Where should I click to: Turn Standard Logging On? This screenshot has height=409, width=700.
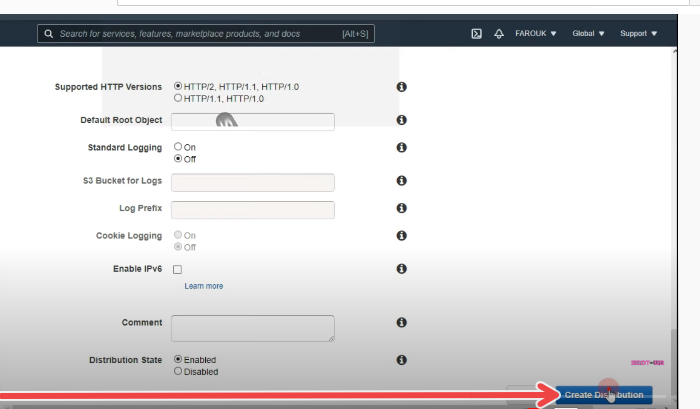pos(178,146)
